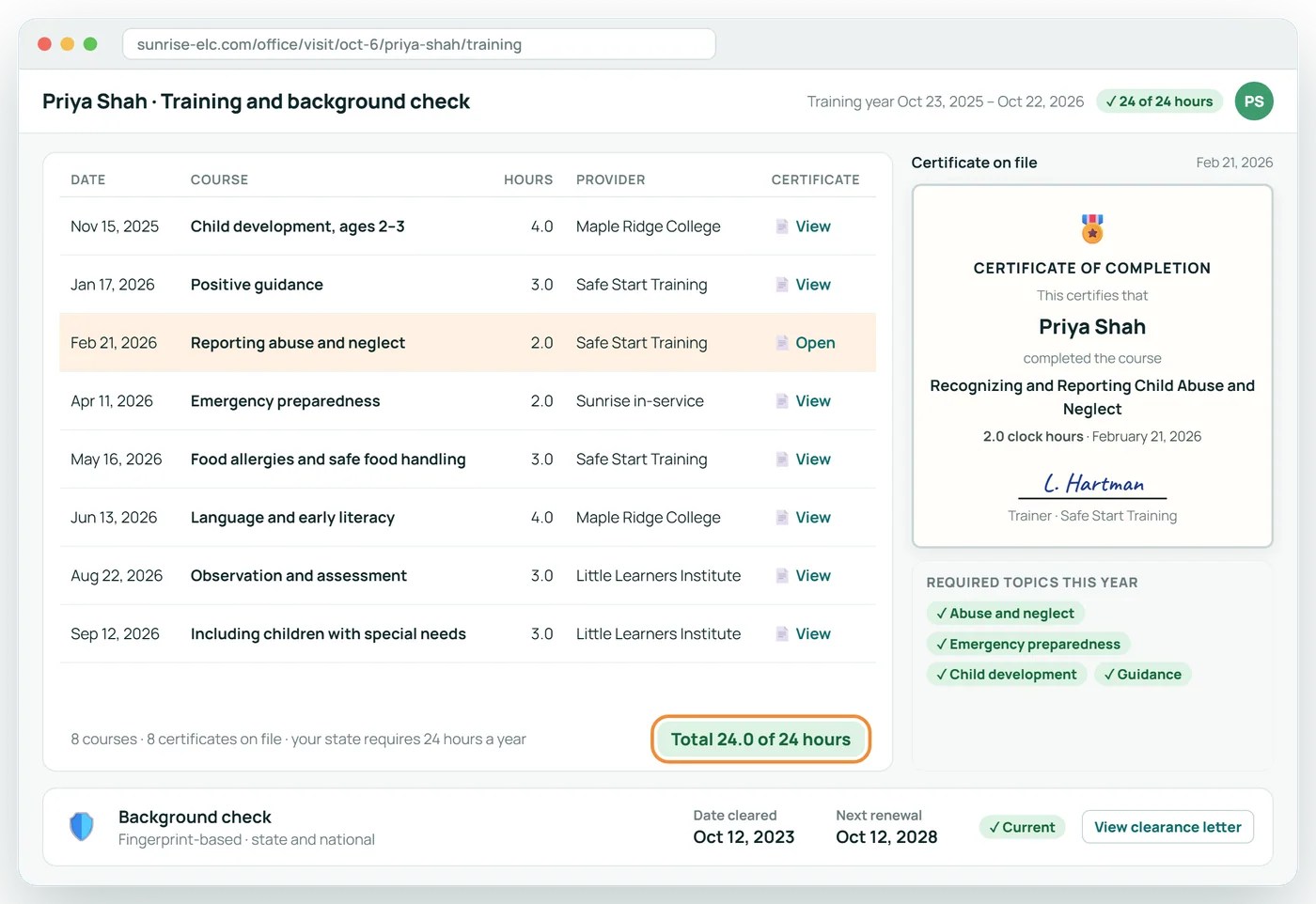View certificate for Child development, ages 2–3
1316x904 pixels.
coord(813,226)
